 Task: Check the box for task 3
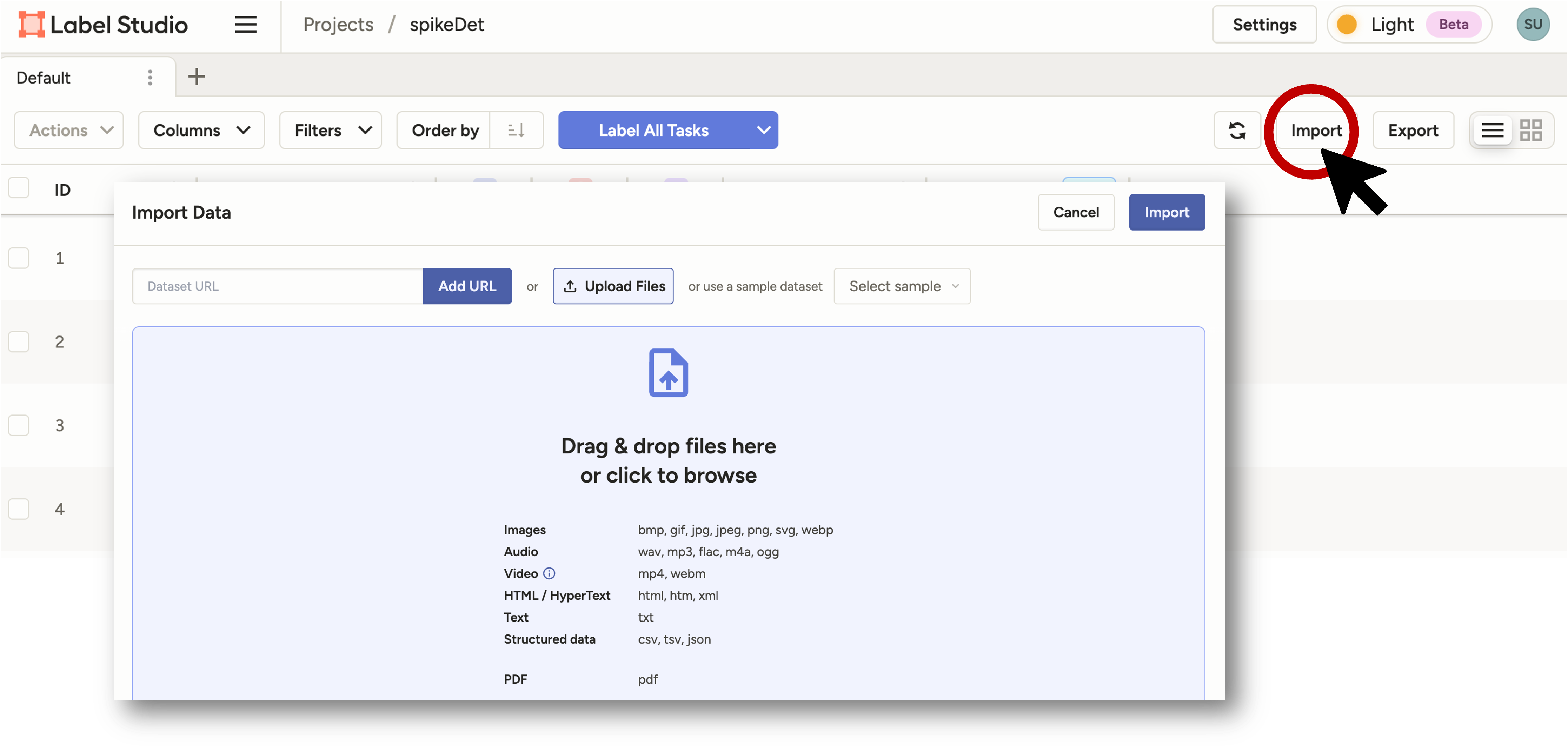(19, 425)
